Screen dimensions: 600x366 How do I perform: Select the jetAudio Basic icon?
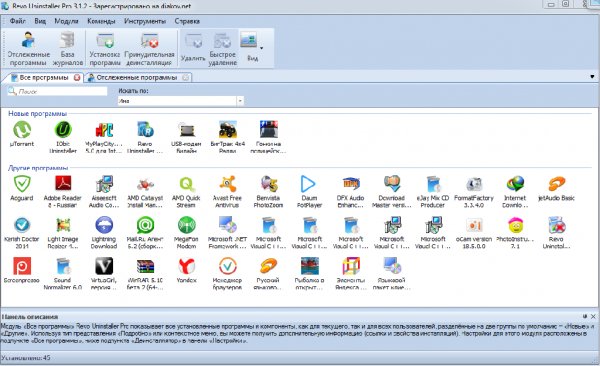coord(556,185)
